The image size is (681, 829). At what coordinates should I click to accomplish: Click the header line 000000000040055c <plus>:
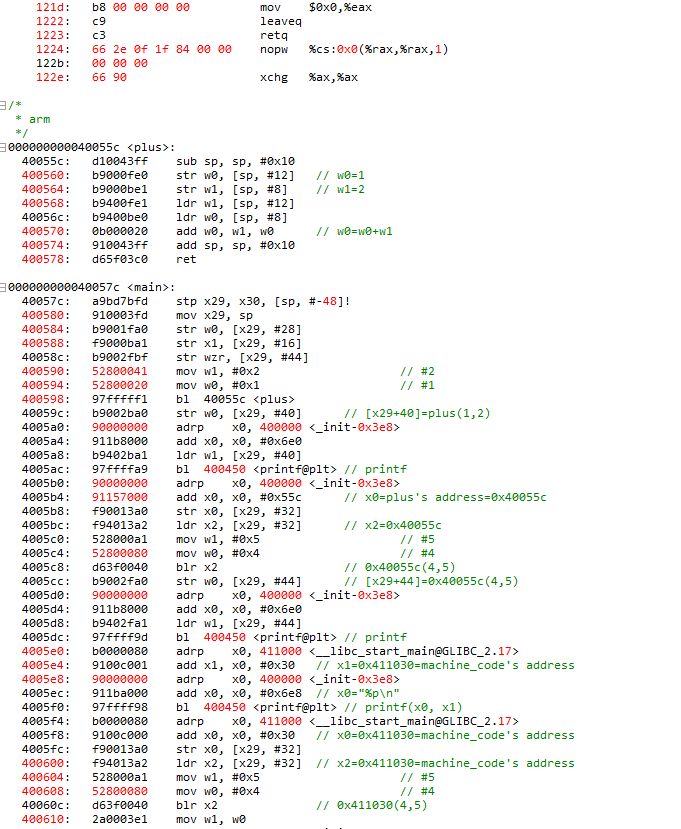[91, 148]
